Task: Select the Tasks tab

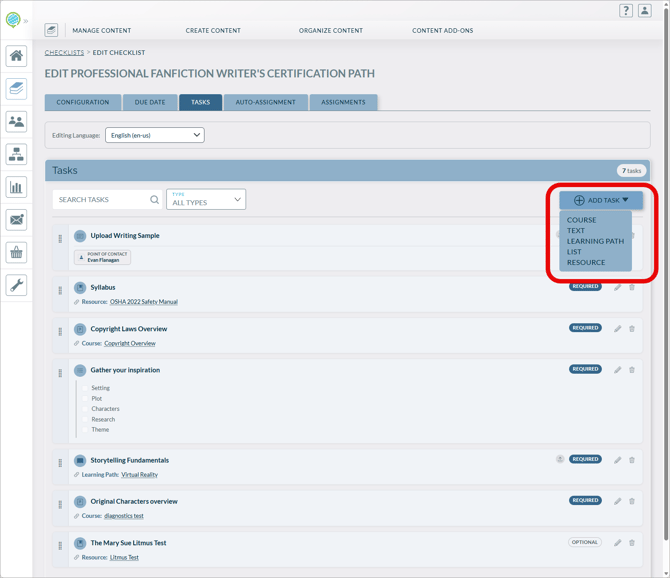Action: pos(200,102)
